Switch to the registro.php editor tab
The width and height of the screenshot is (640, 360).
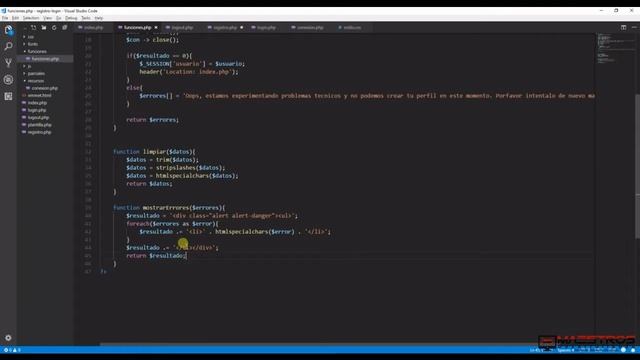[x=224, y=28]
